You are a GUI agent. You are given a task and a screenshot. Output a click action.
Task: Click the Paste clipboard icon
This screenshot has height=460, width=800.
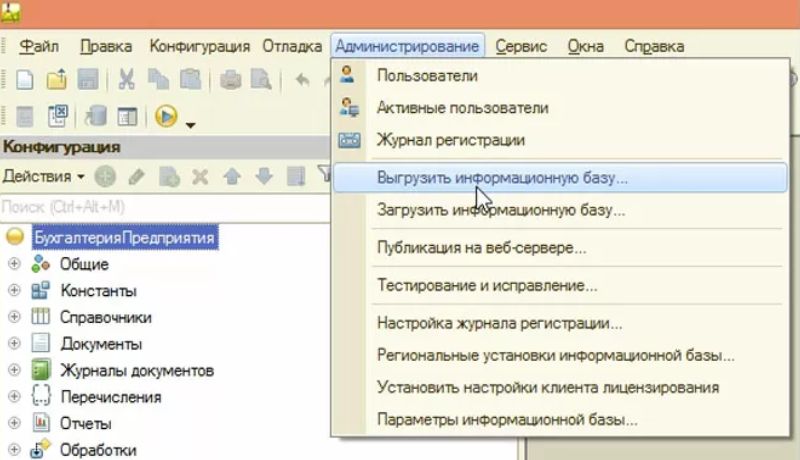190,80
